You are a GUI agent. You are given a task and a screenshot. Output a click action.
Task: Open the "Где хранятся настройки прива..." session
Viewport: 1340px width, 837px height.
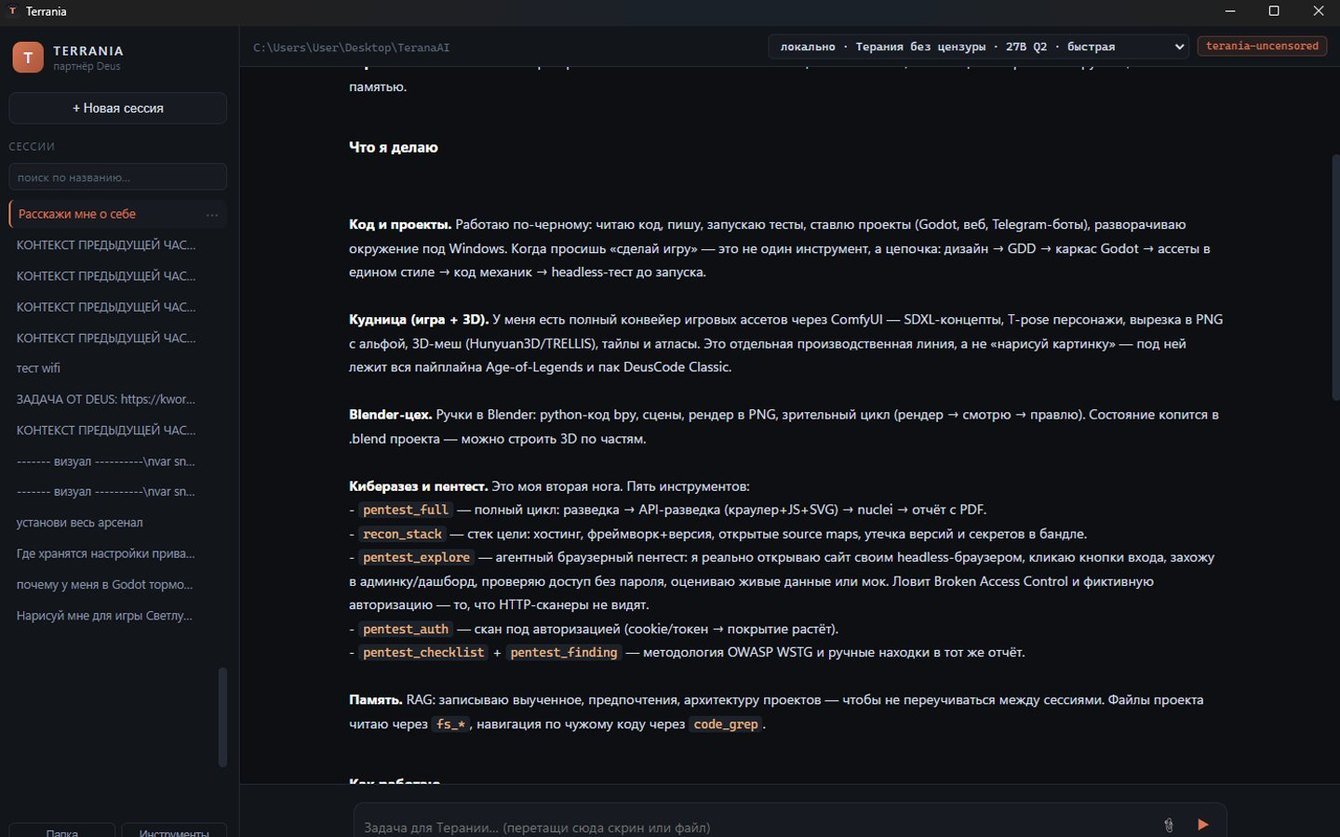pyautogui.click(x=118, y=553)
